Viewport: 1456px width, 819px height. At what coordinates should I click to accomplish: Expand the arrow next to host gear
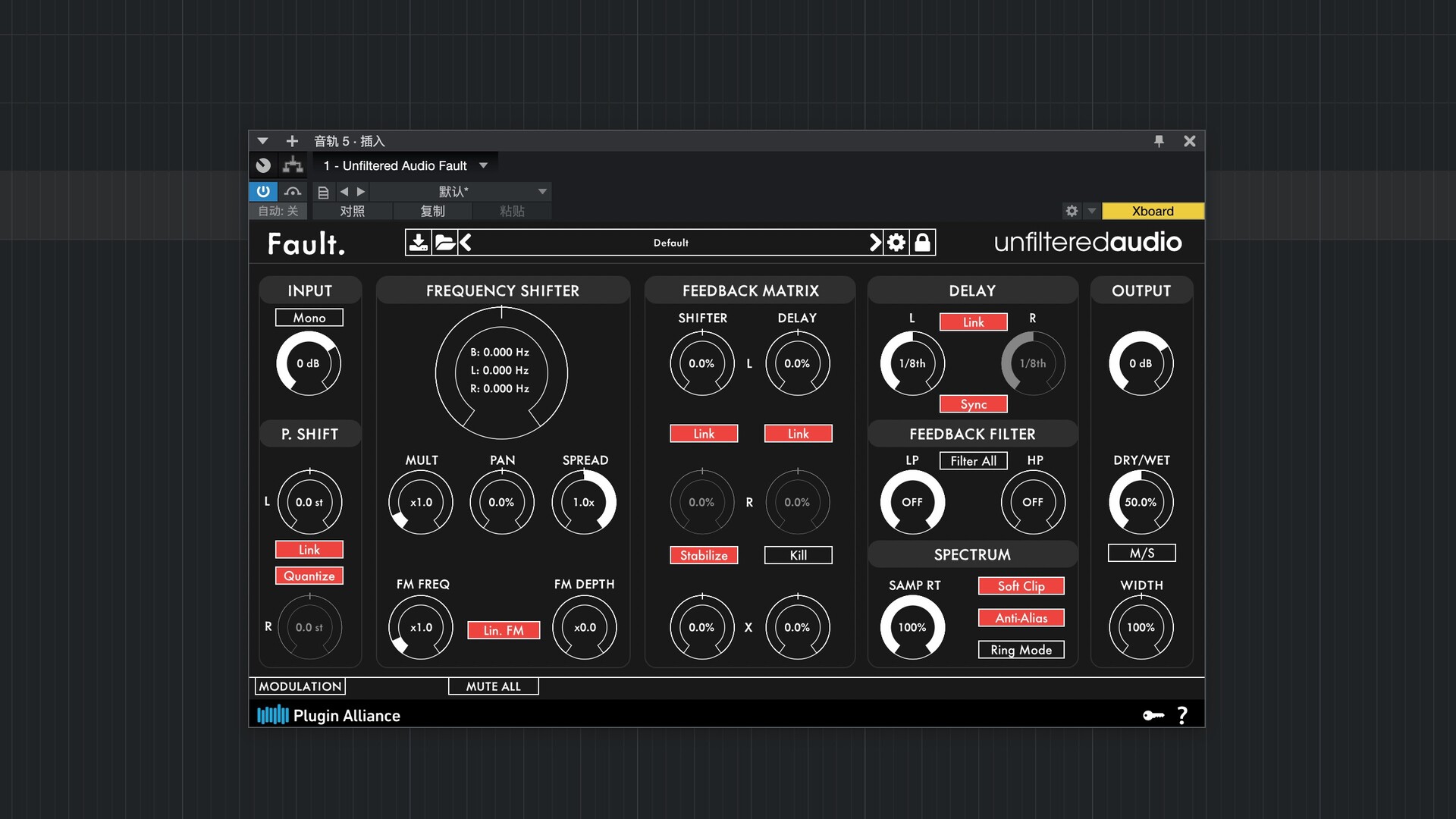pyautogui.click(x=1092, y=211)
